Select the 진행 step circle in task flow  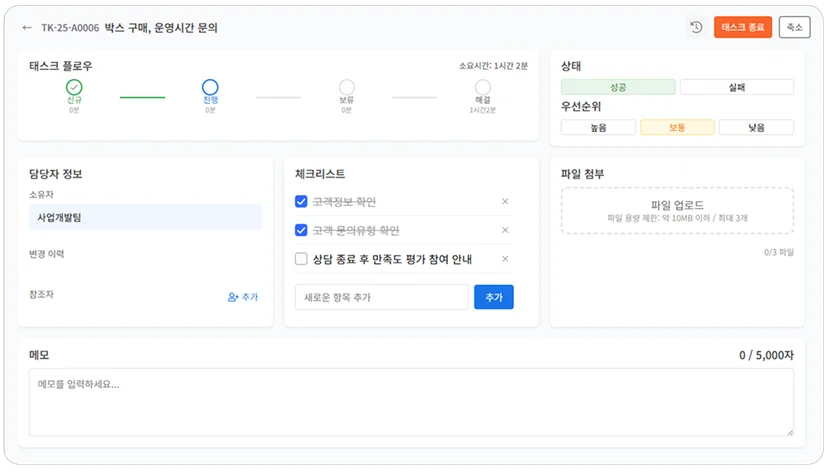(210, 87)
